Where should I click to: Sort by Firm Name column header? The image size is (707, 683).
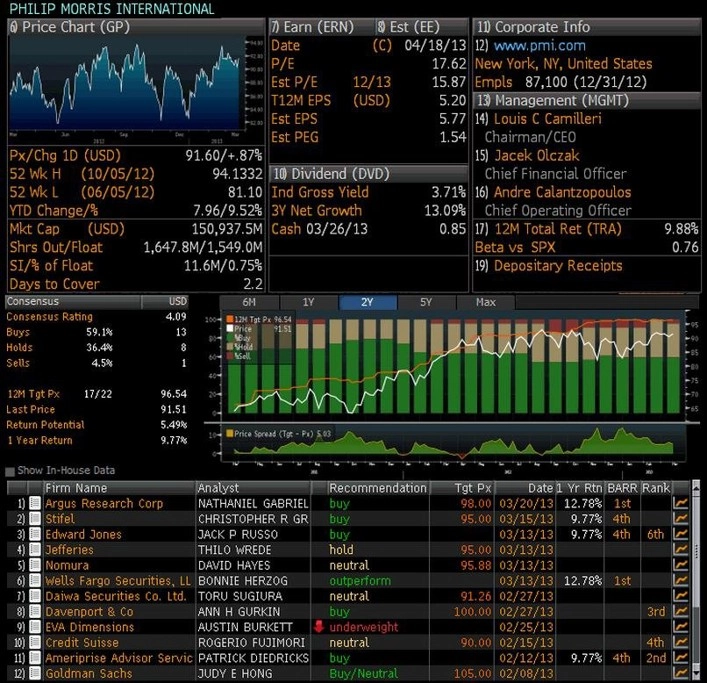click(x=119, y=488)
